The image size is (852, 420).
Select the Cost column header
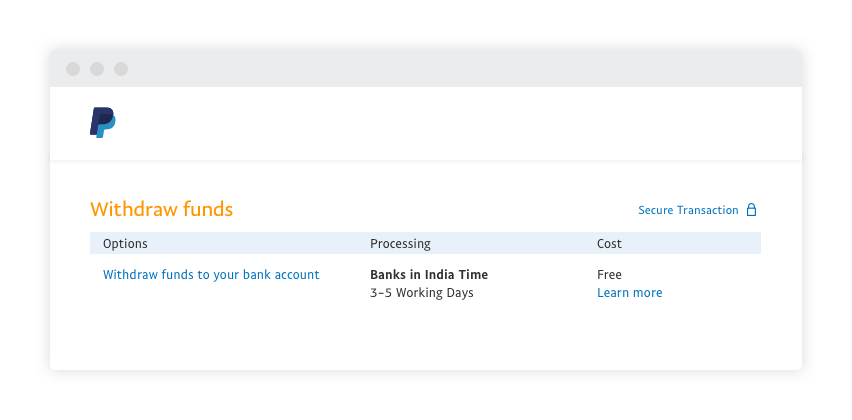pyautogui.click(x=609, y=244)
